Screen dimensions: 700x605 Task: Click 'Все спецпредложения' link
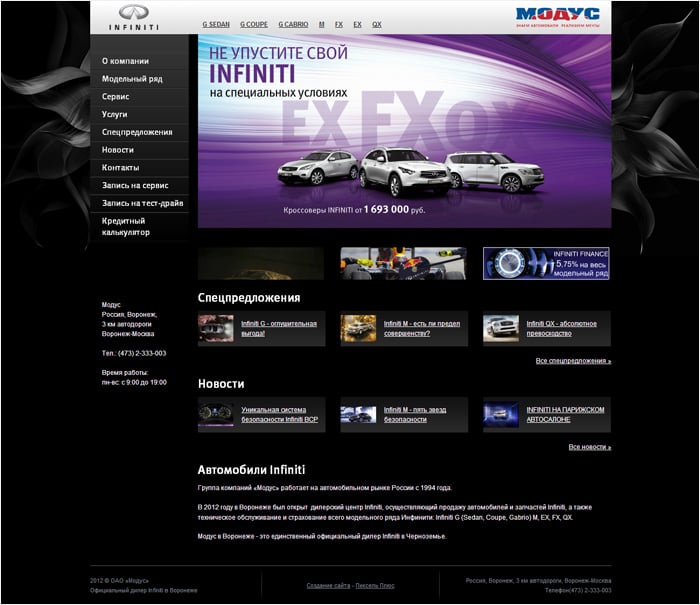[x=573, y=360]
